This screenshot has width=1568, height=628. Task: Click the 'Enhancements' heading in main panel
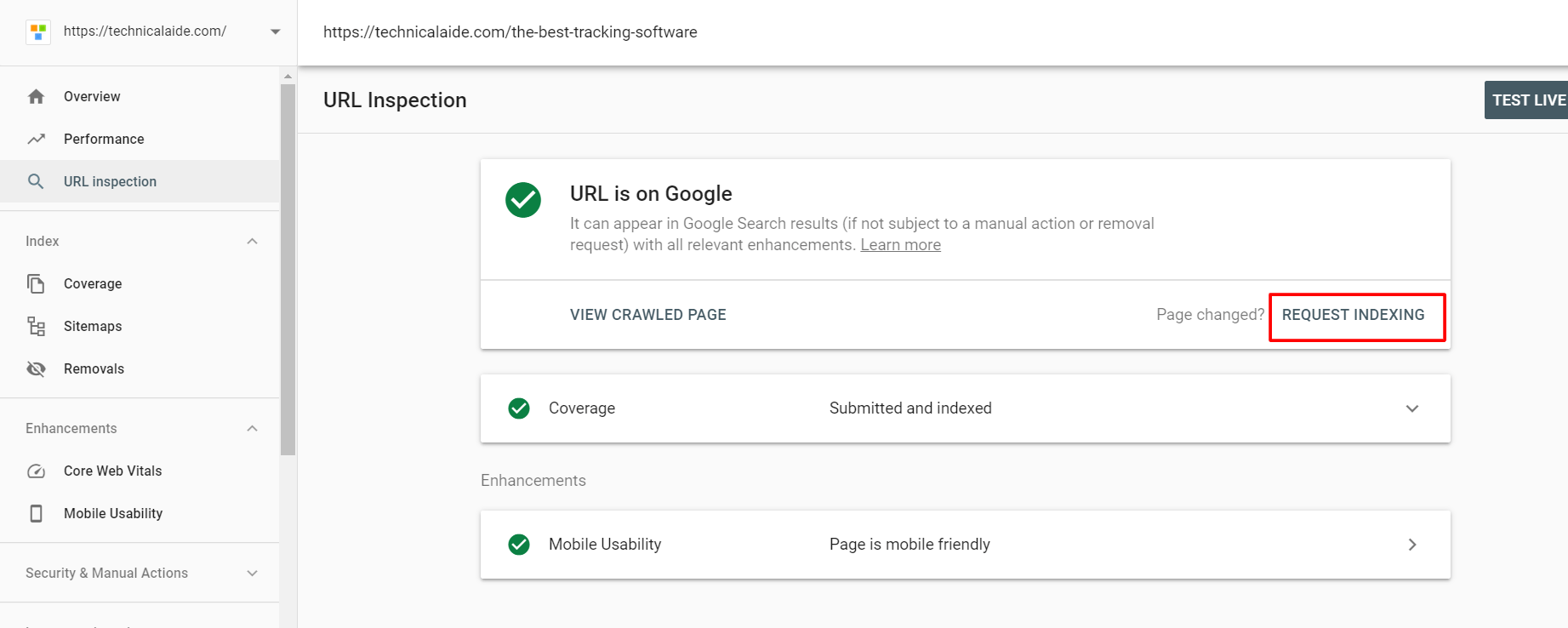(533, 480)
